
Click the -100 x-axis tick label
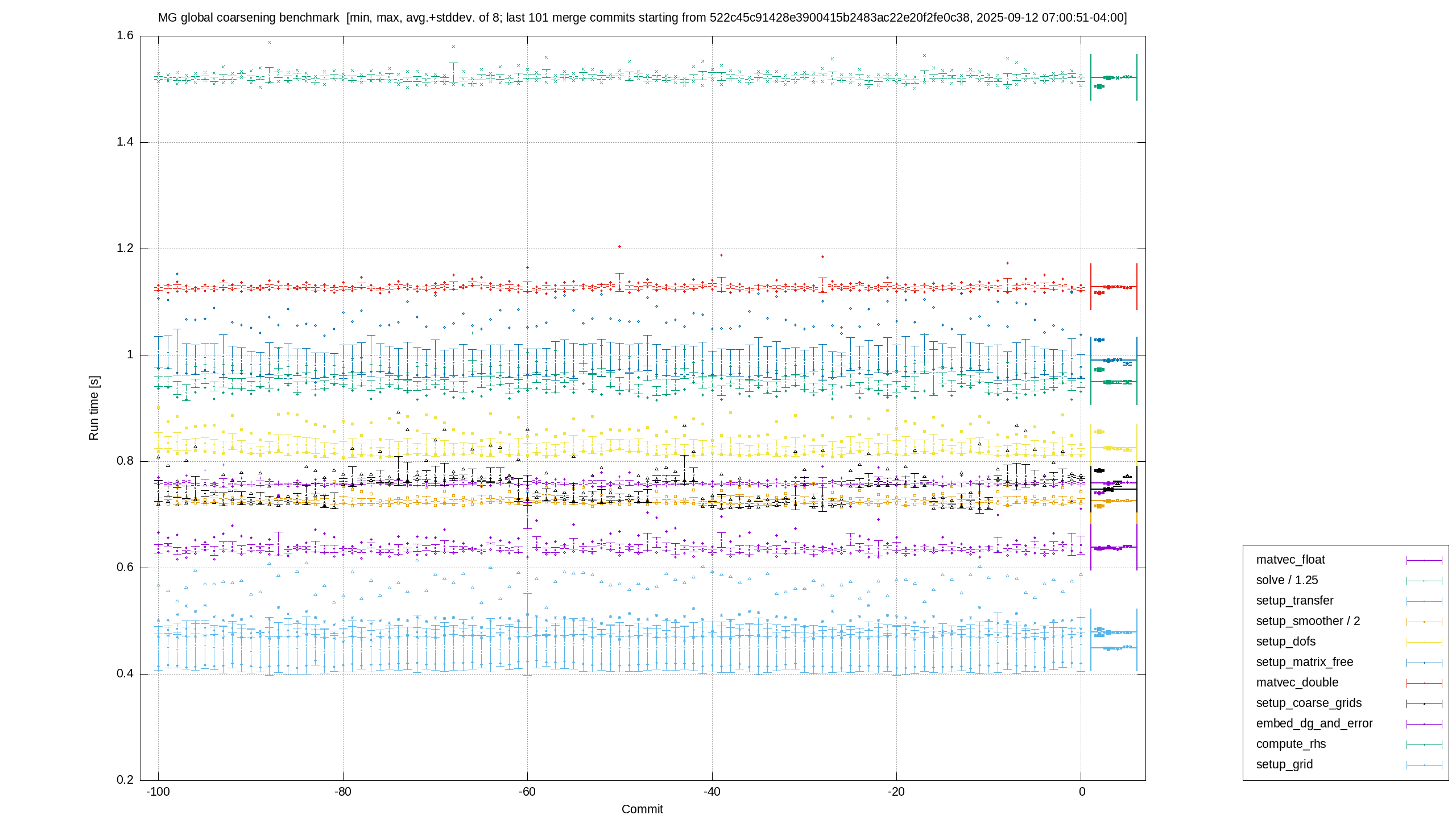[x=158, y=792]
